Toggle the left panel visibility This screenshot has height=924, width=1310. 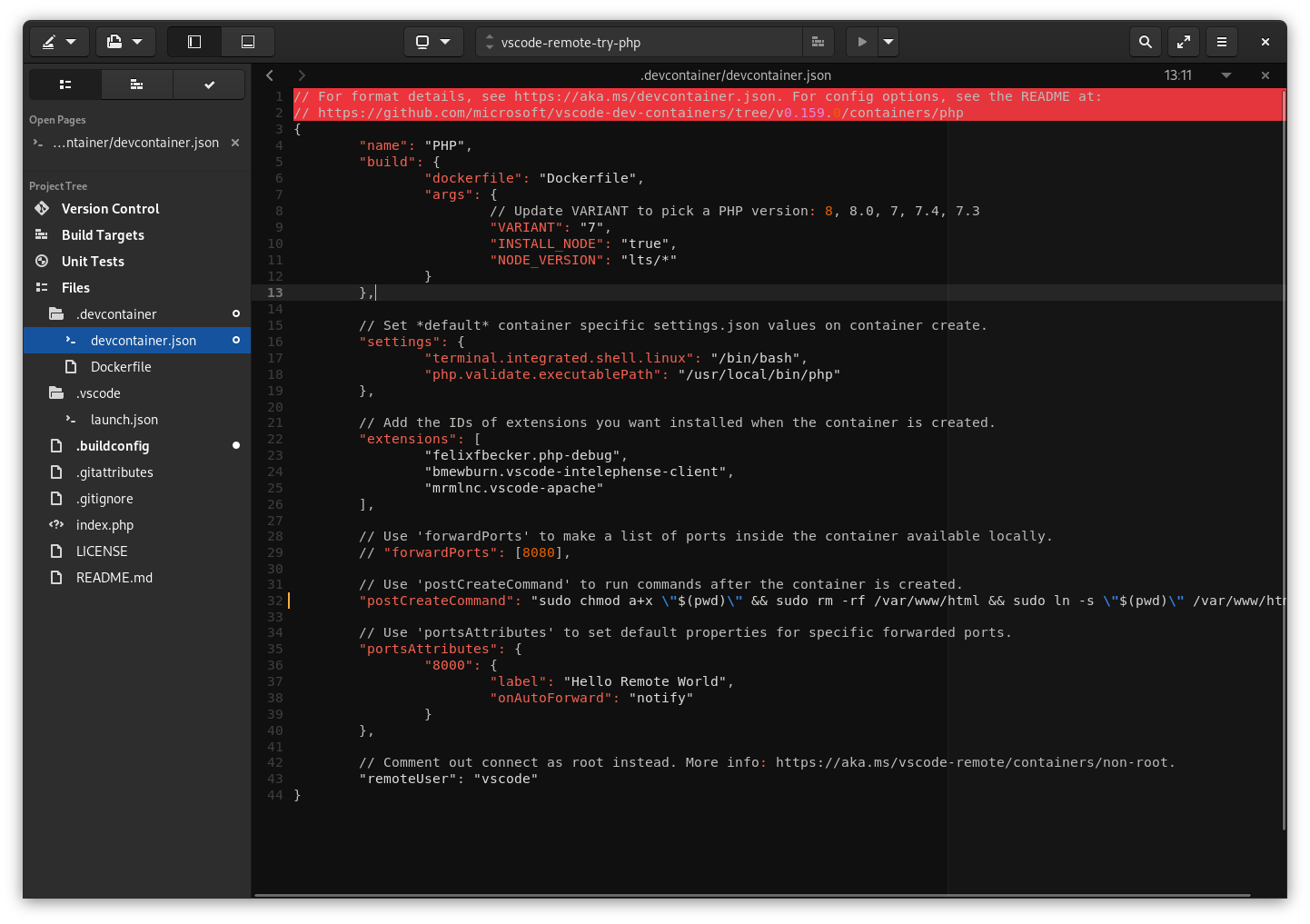(194, 42)
